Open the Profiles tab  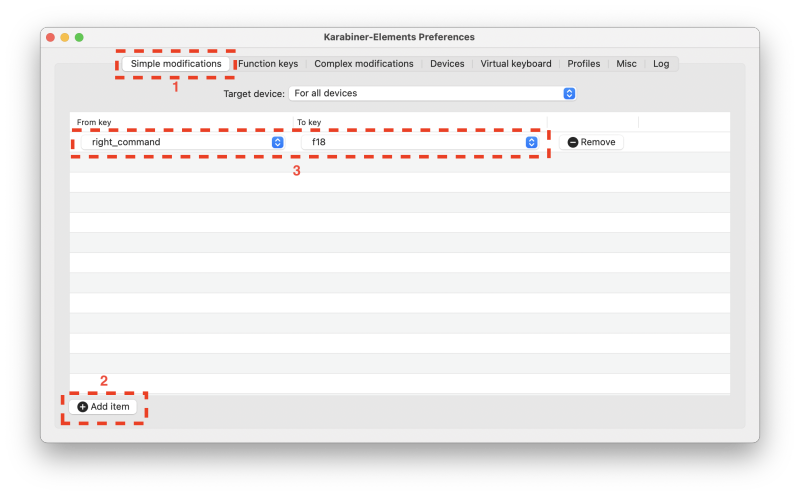584,64
